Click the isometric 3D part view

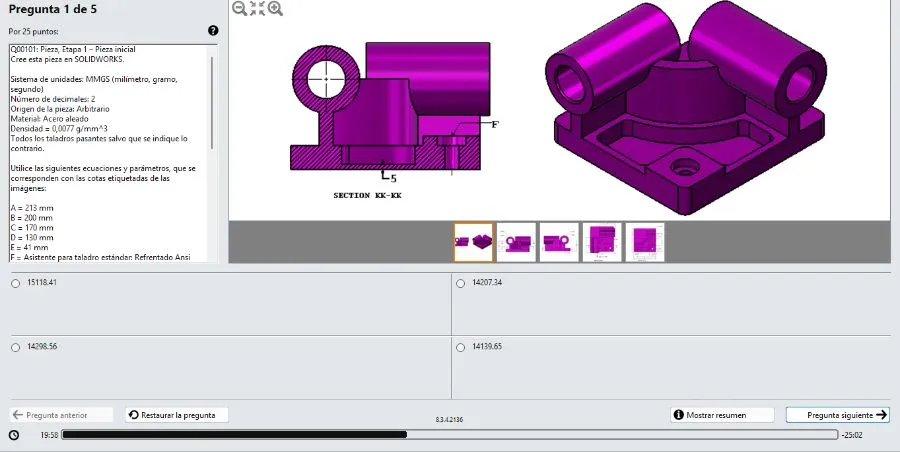686,108
